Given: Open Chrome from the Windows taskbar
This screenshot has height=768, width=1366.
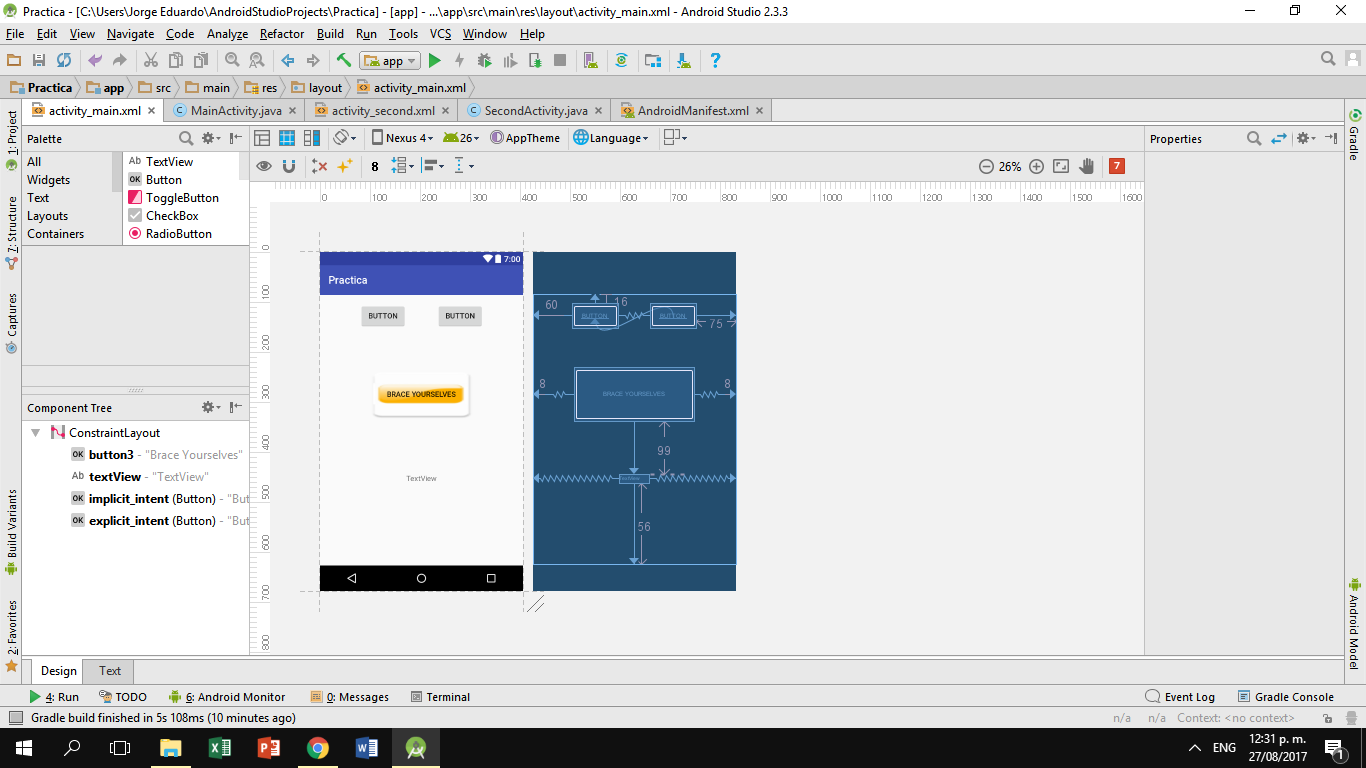Looking at the screenshot, I should pyautogui.click(x=318, y=747).
